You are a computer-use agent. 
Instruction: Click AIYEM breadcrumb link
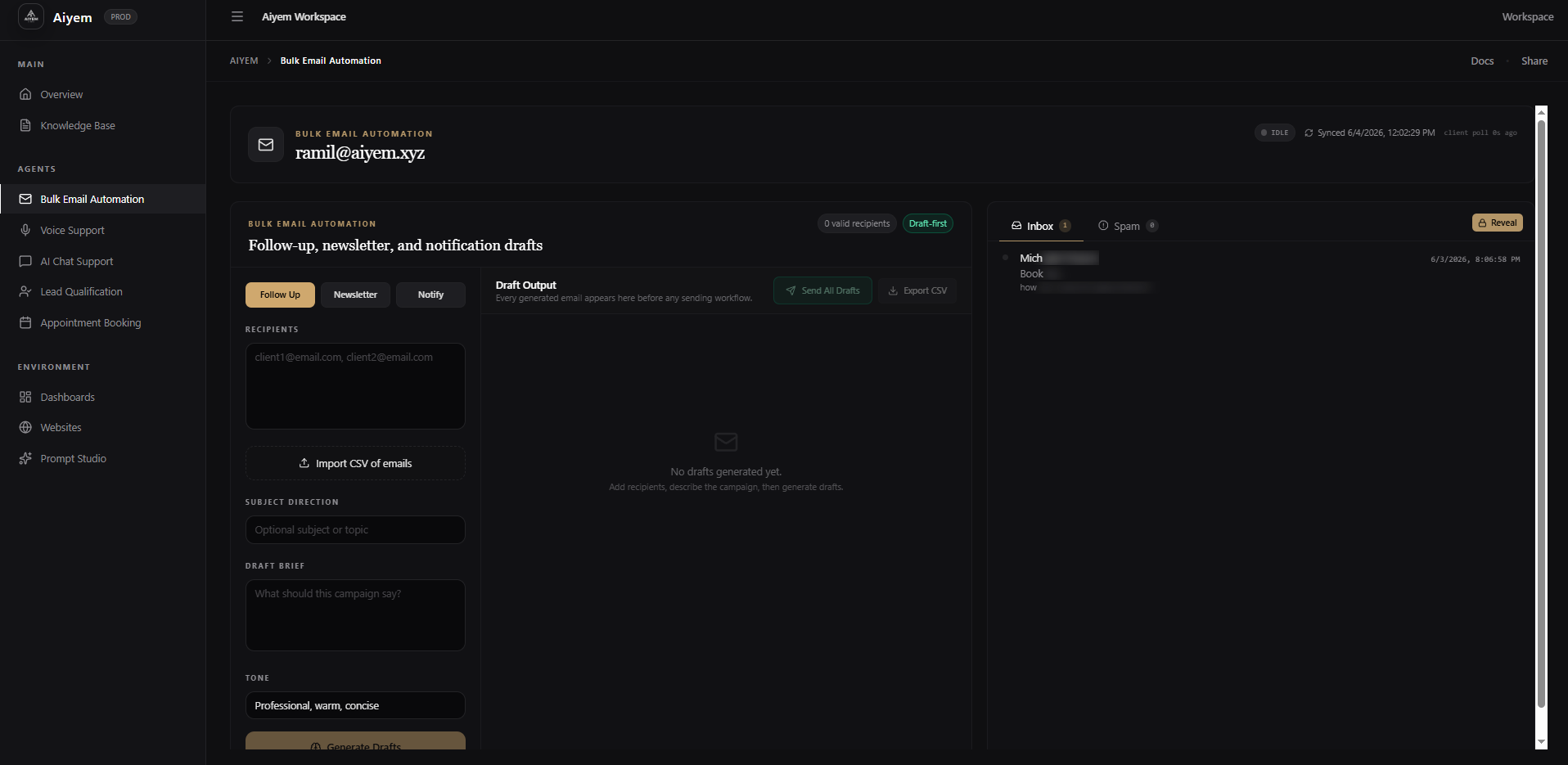(244, 61)
